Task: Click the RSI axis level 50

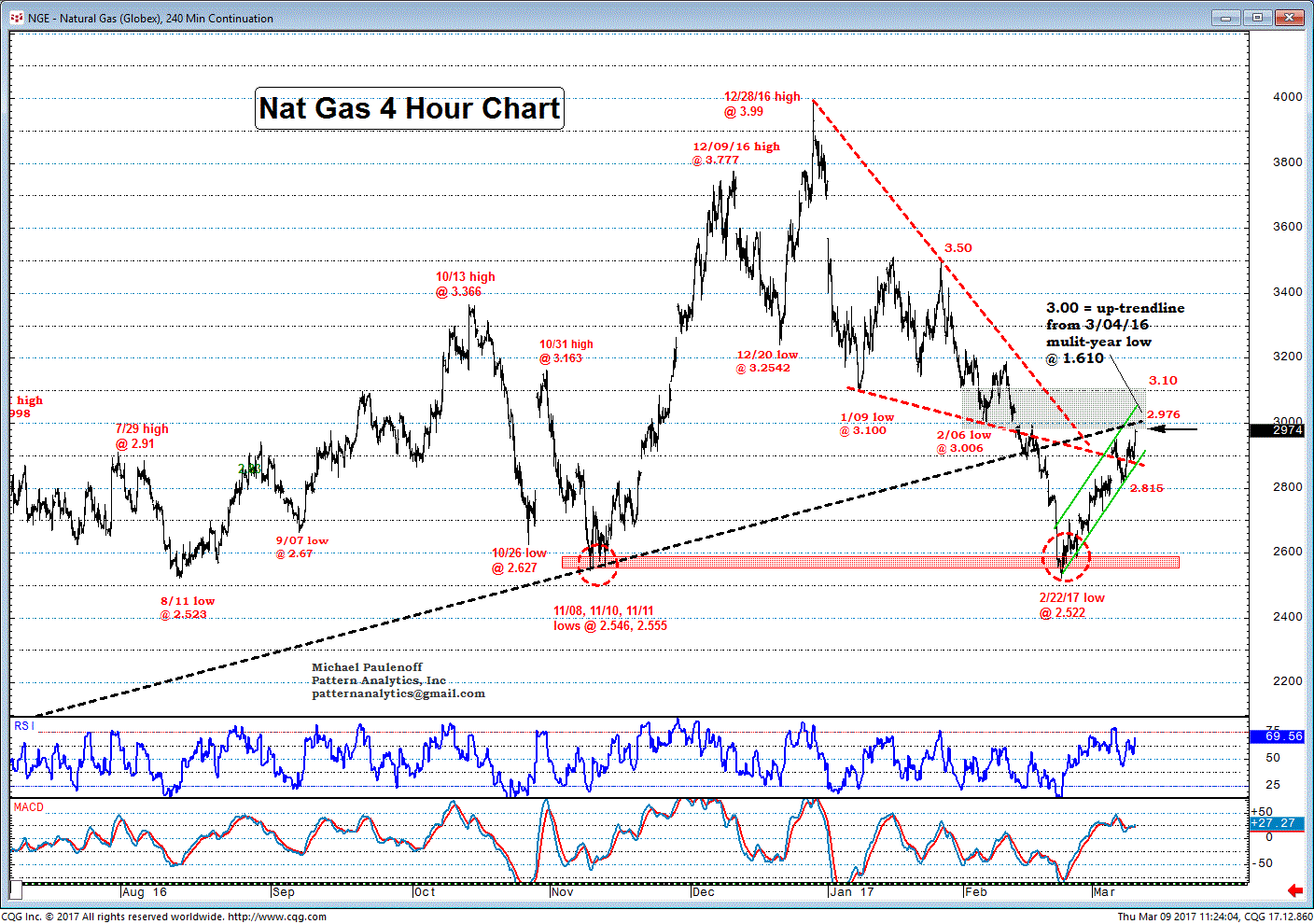Action: (x=1273, y=758)
